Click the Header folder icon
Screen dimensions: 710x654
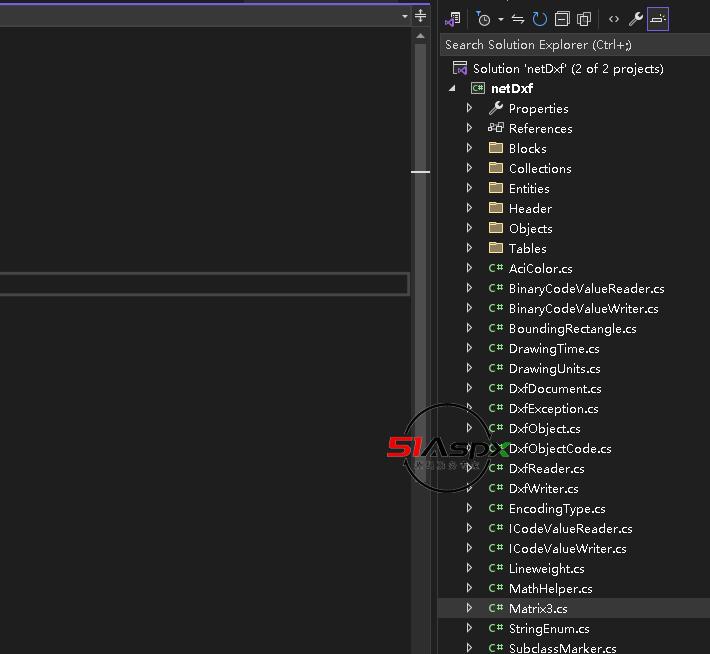pyautogui.click(x=496, y=207)
